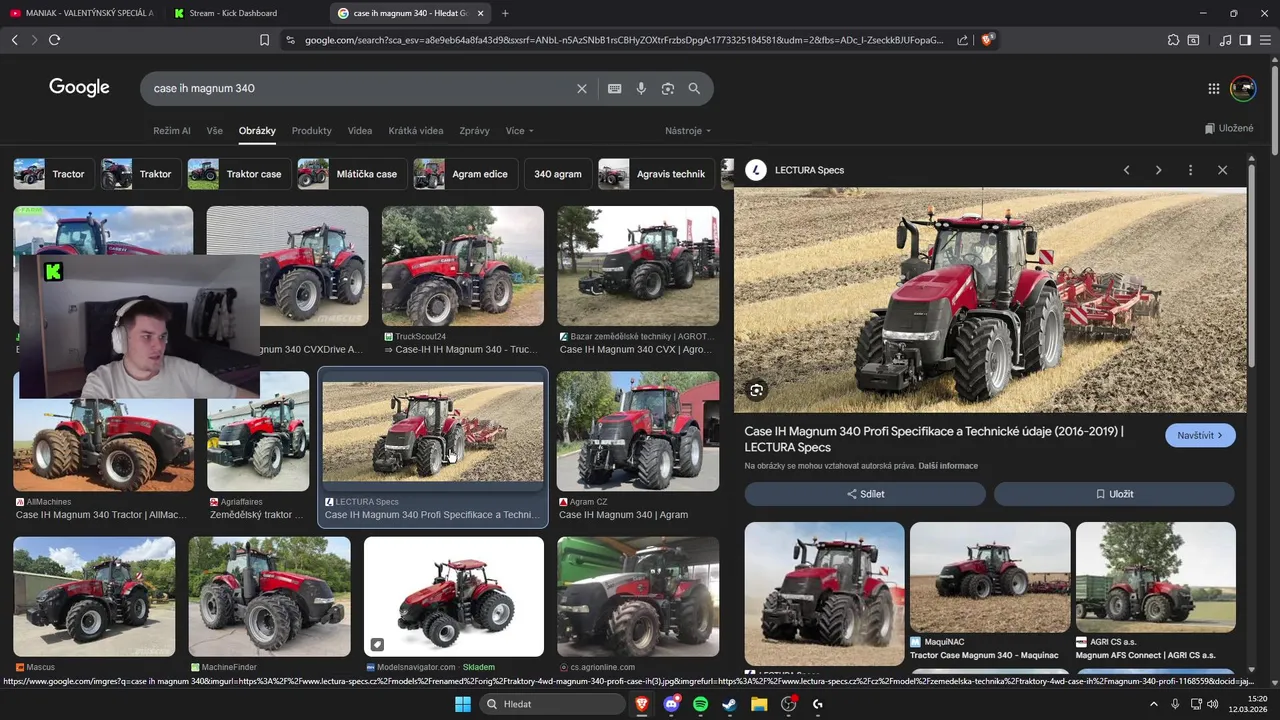Screen dimensions: 1280x720
Task: Reload the current browser page
Action: [54, 40]
